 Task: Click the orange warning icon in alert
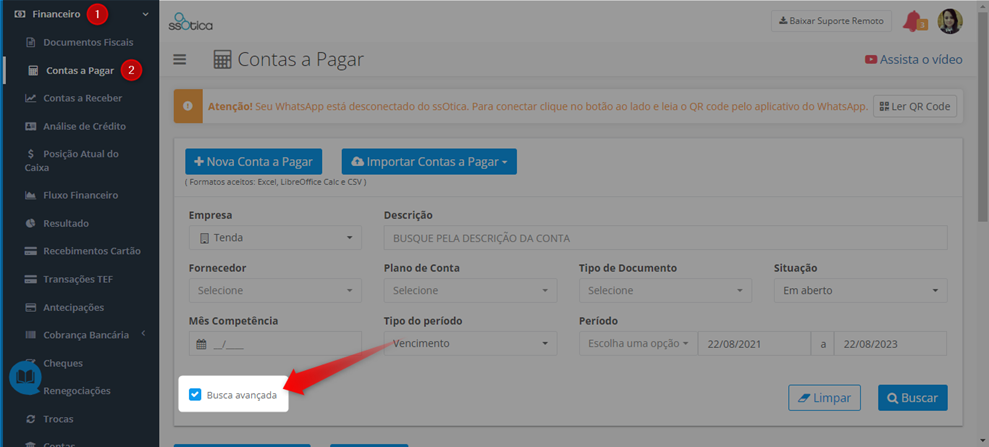pos(187,106)
